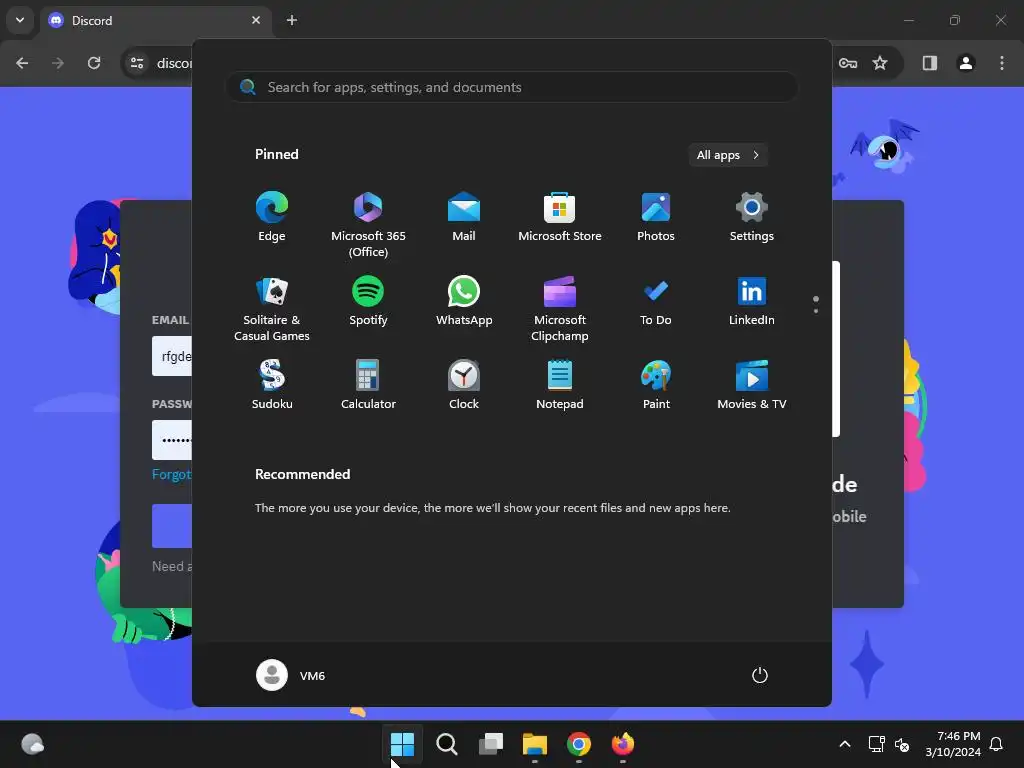This screenshot has height=768, width=1024.
Task: Expand the All apps list
Action: 728,155
